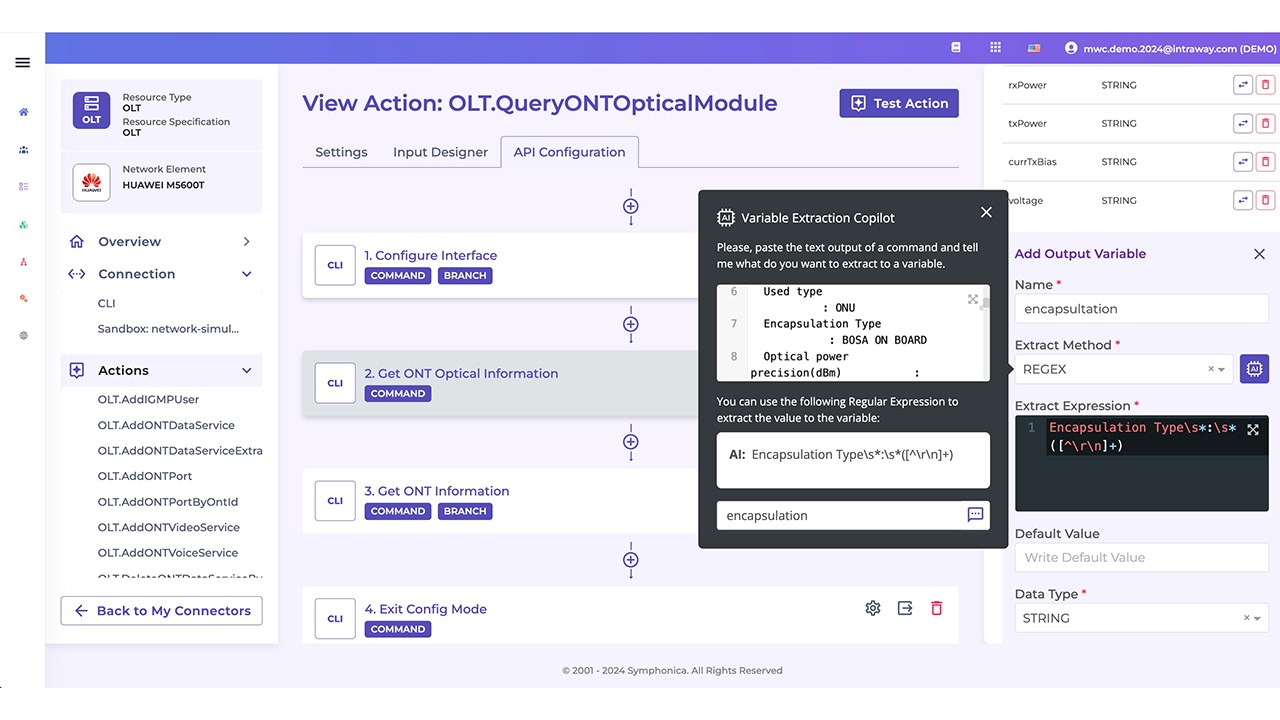Click the Huawei network element logo
This screenshot has width=1280, height=720.
(92, 182)
